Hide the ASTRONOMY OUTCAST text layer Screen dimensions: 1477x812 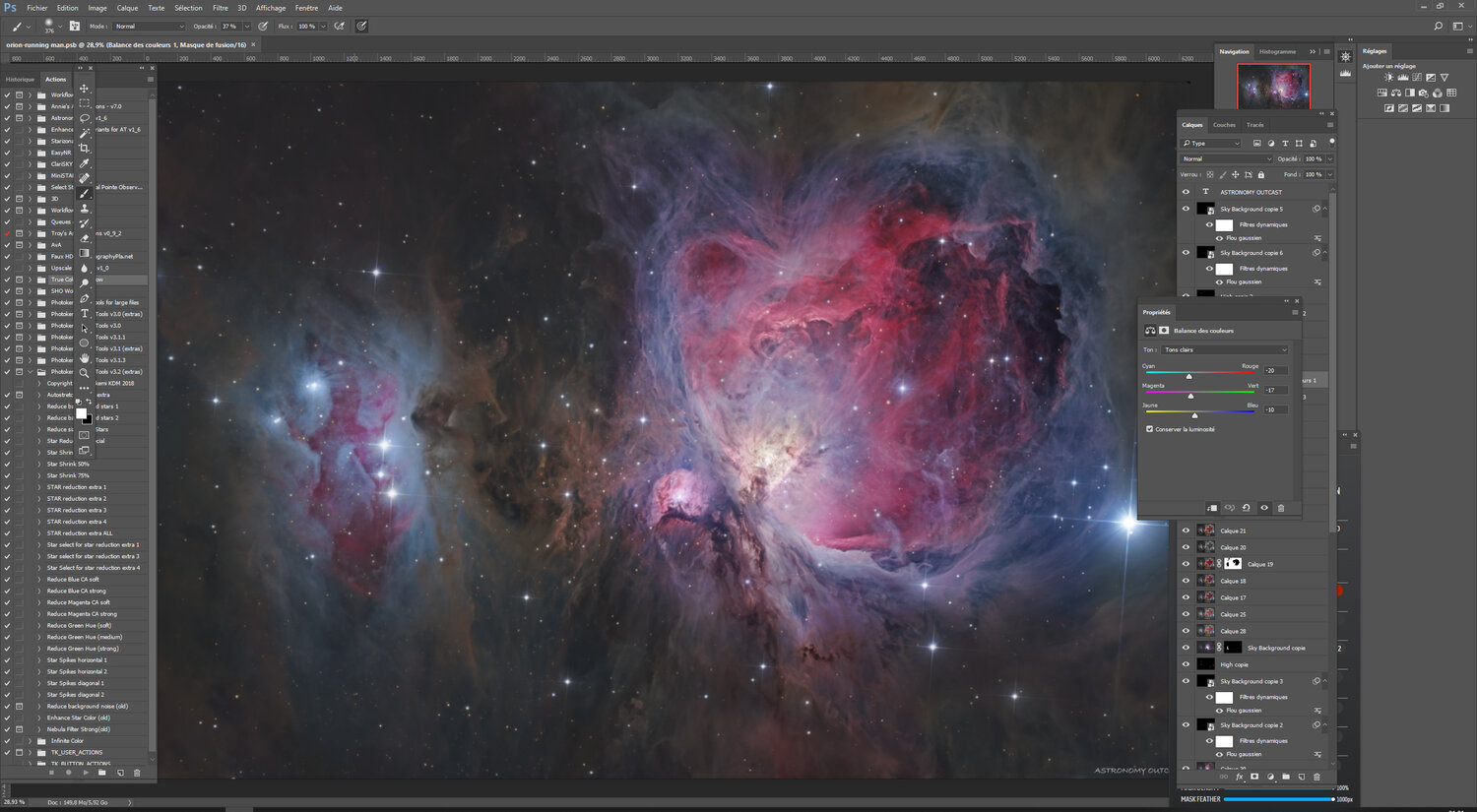click(x=1186, y=192)
